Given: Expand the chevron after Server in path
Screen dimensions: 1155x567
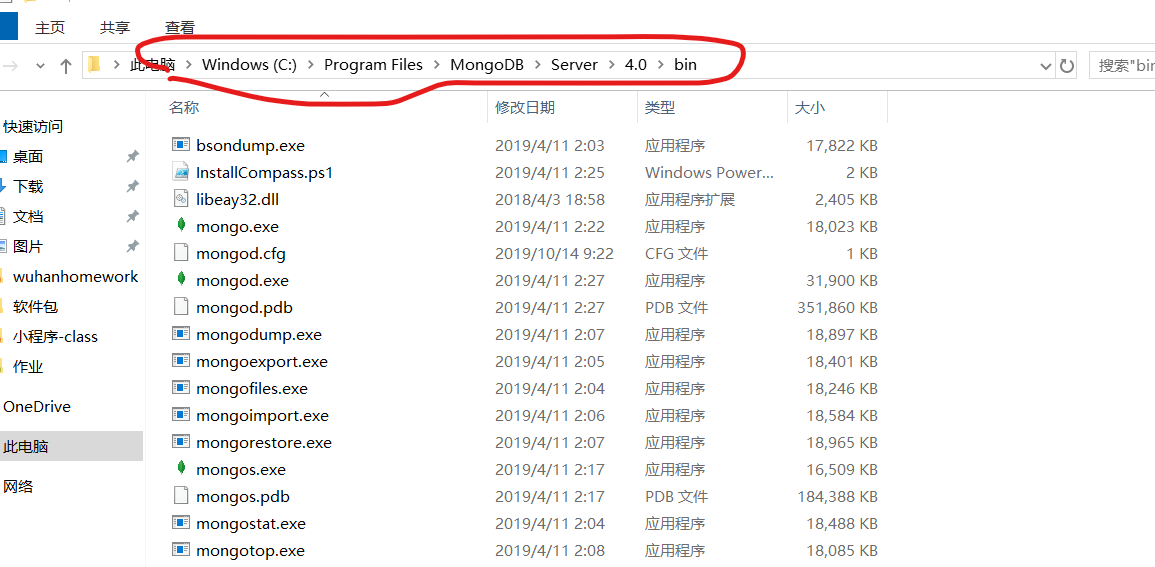Looking at the screenshot, I should (x=612, y=65).
